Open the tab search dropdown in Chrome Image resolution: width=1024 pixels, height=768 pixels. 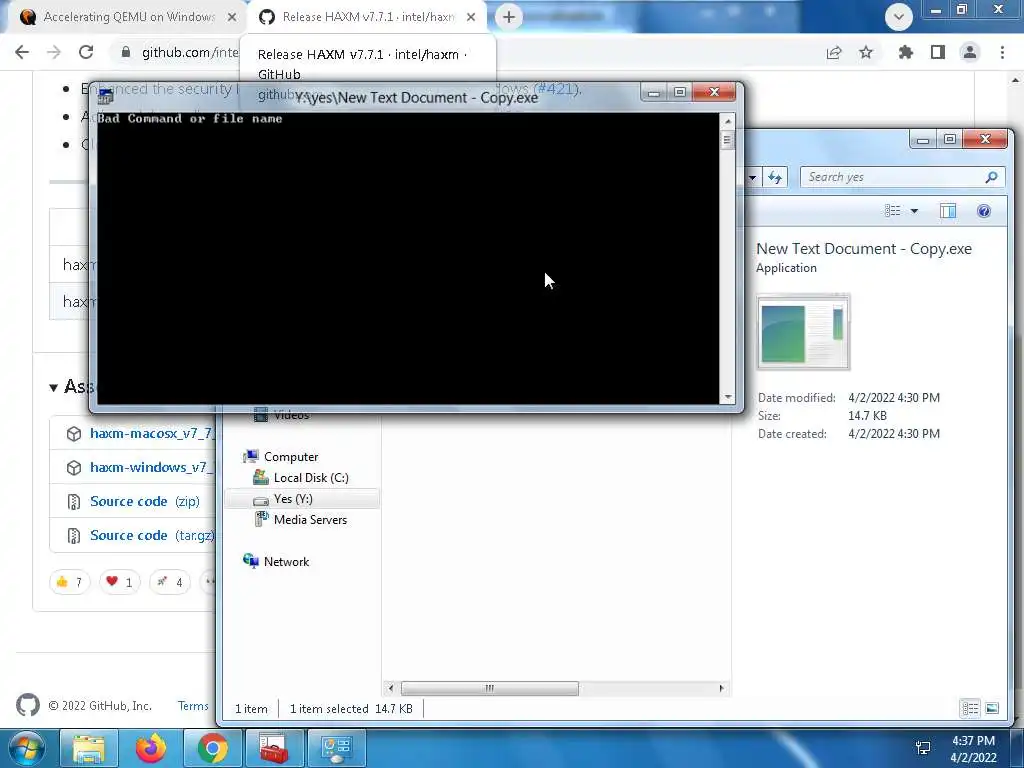tap(899, 17)
